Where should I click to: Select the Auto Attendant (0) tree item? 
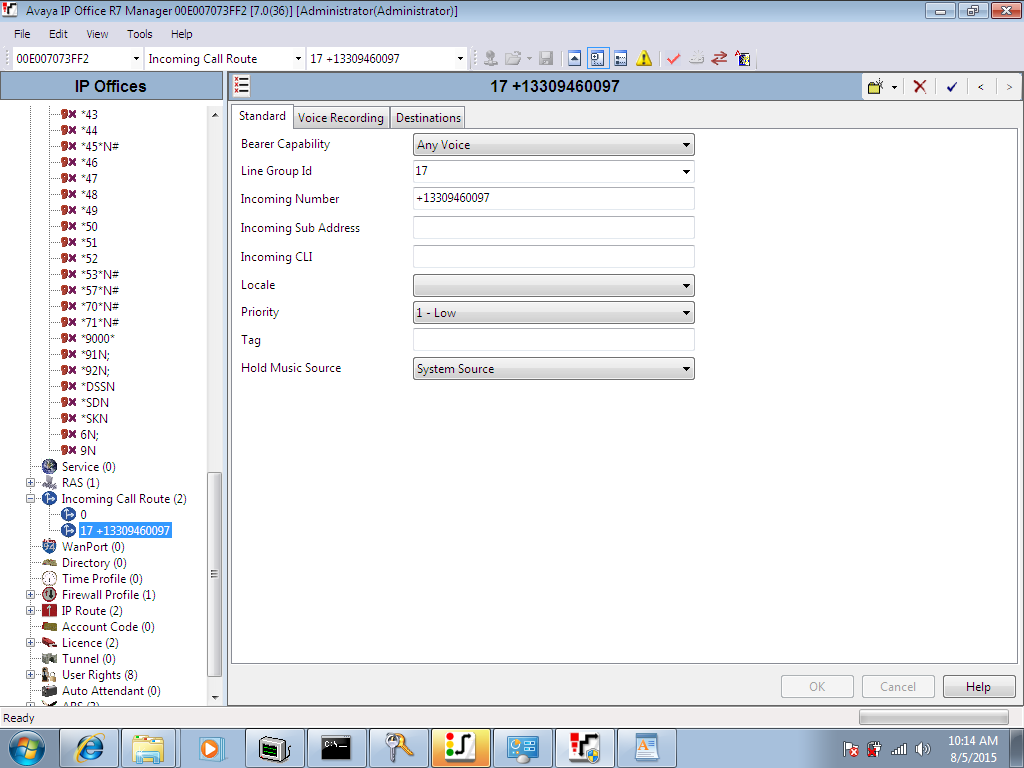click(x=111, y=691)
